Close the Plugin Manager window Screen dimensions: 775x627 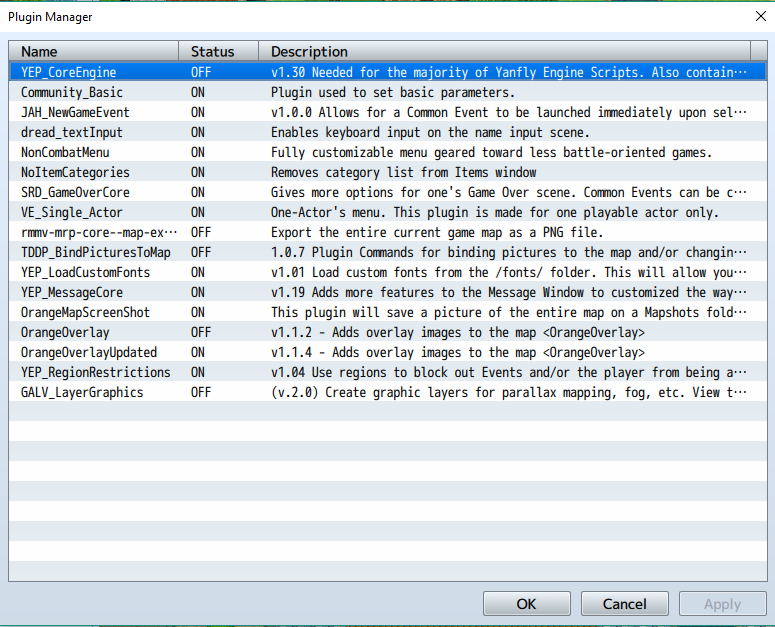[761, 16]
